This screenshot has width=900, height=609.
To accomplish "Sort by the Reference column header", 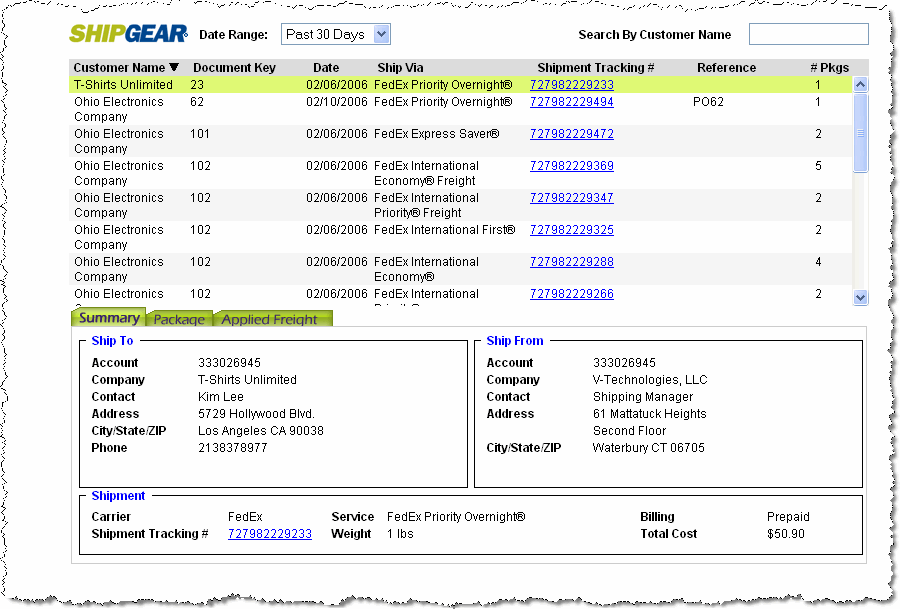I will coord(726,68).
